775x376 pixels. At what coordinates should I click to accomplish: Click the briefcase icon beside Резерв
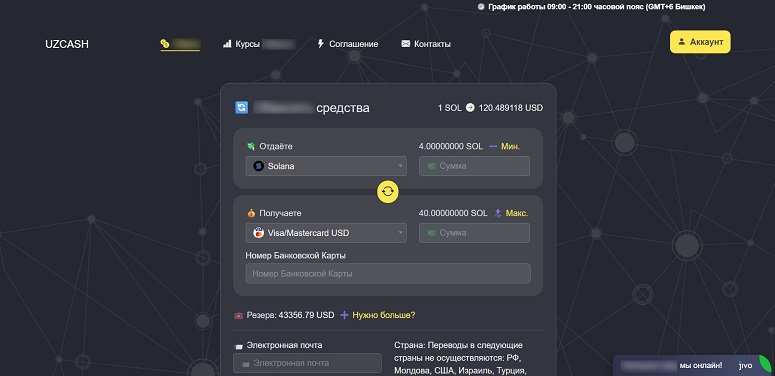tap(238, 315)
